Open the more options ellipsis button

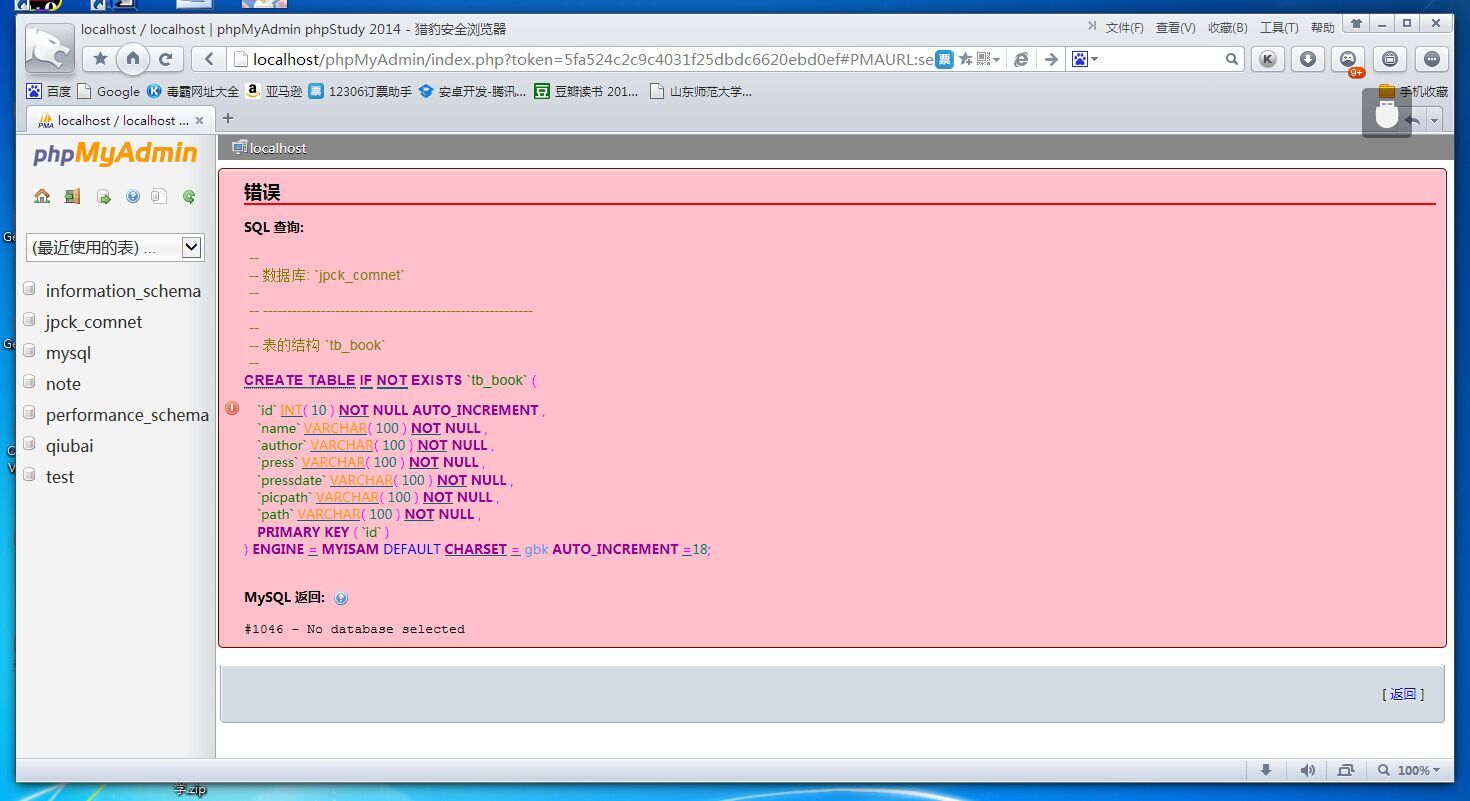click(x=1431, y=59)
